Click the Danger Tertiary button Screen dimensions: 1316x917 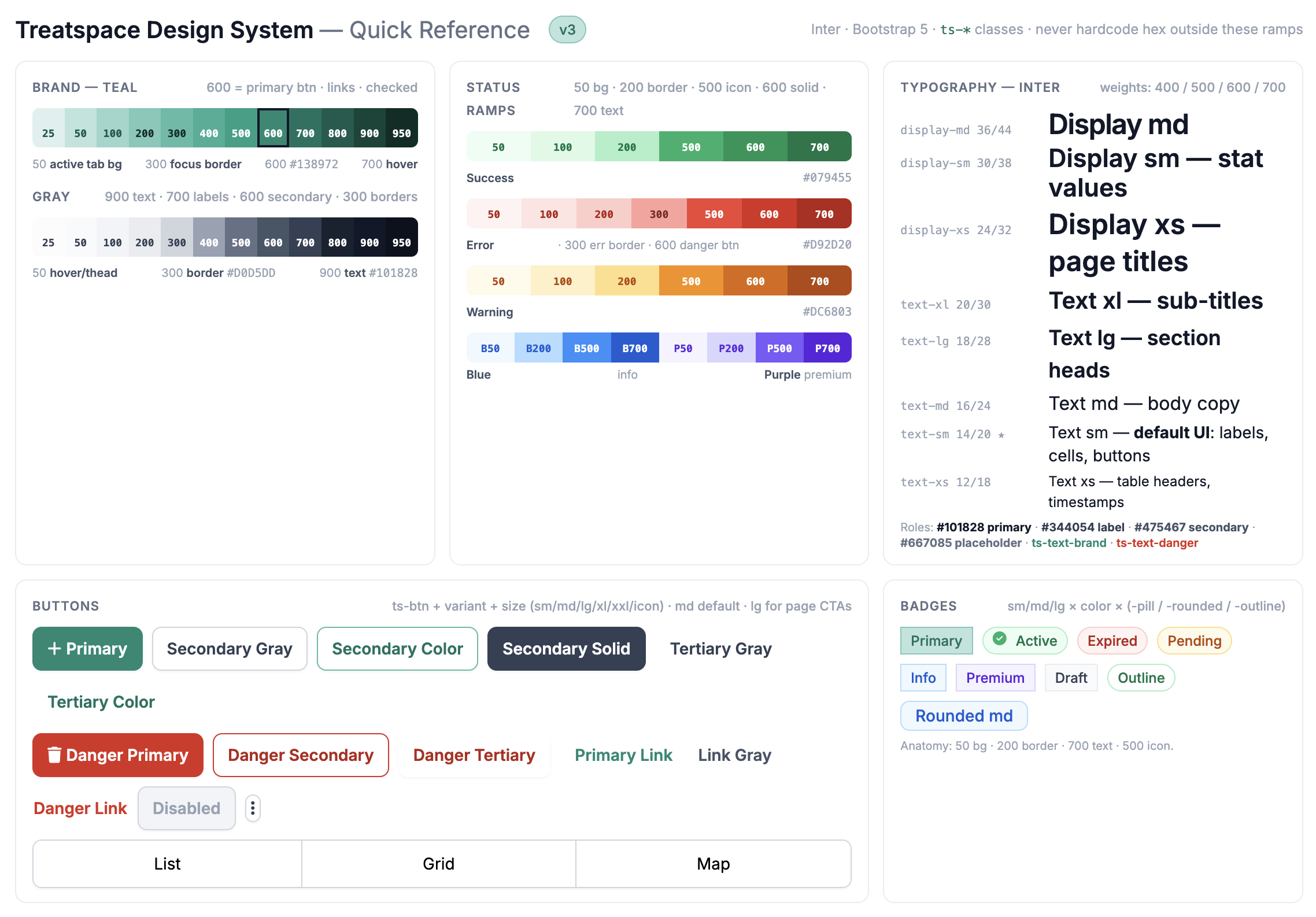coord(474,755)
